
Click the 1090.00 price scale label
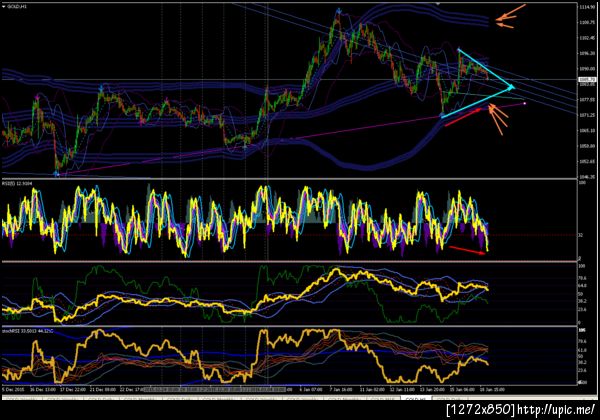[587, 69]
